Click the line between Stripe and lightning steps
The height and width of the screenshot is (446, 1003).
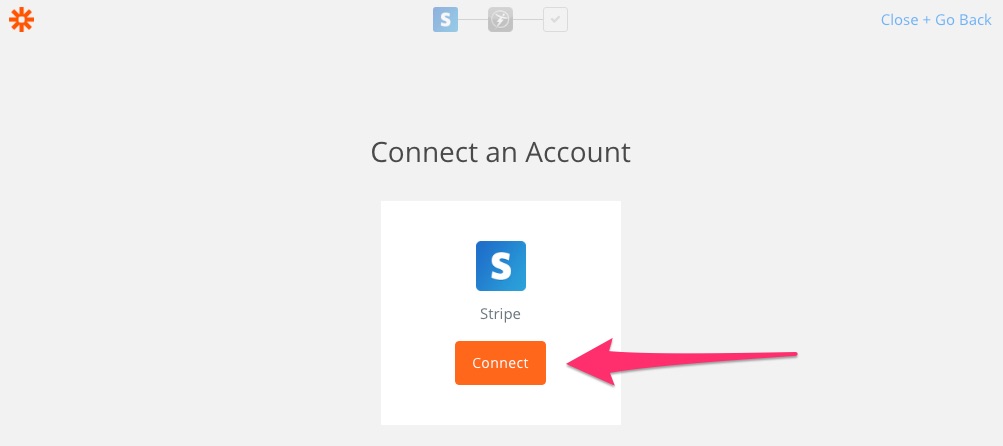click(x=473, y=20)
